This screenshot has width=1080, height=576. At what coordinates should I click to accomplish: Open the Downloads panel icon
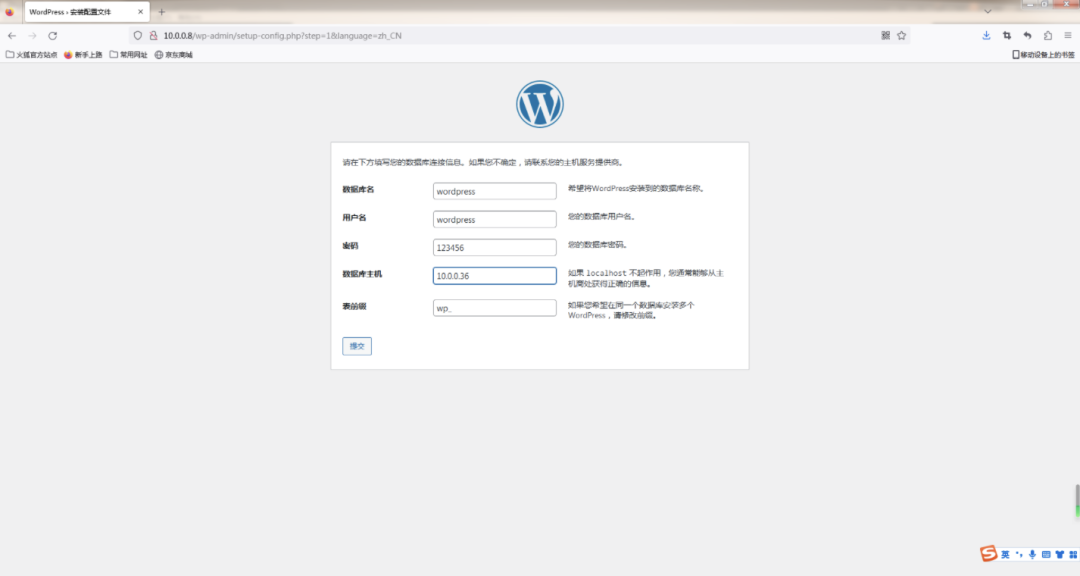click(986, 35)
